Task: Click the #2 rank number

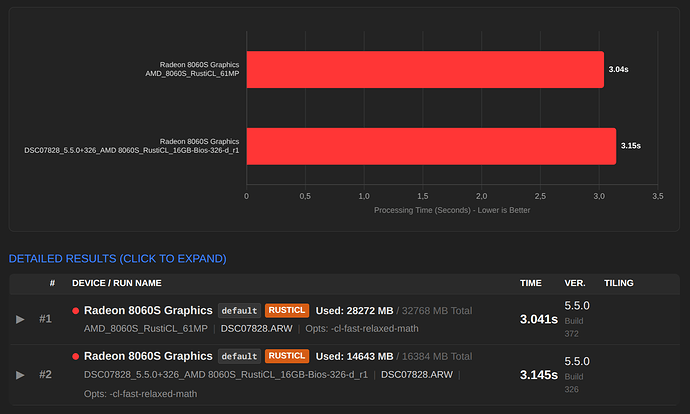Action: [45, 375]
